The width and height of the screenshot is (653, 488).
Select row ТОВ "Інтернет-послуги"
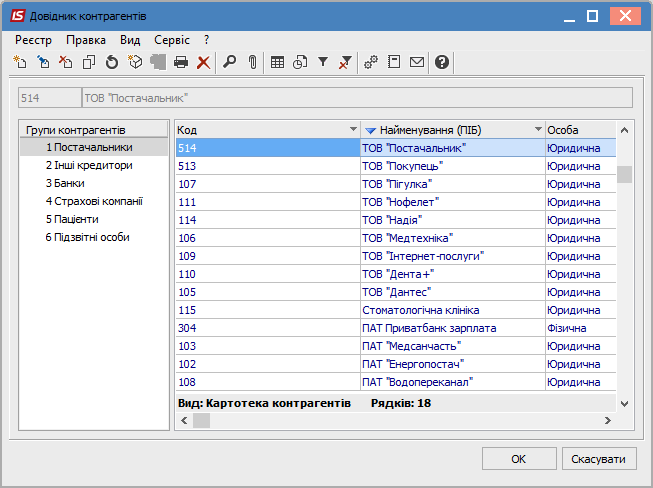point(396,256)
